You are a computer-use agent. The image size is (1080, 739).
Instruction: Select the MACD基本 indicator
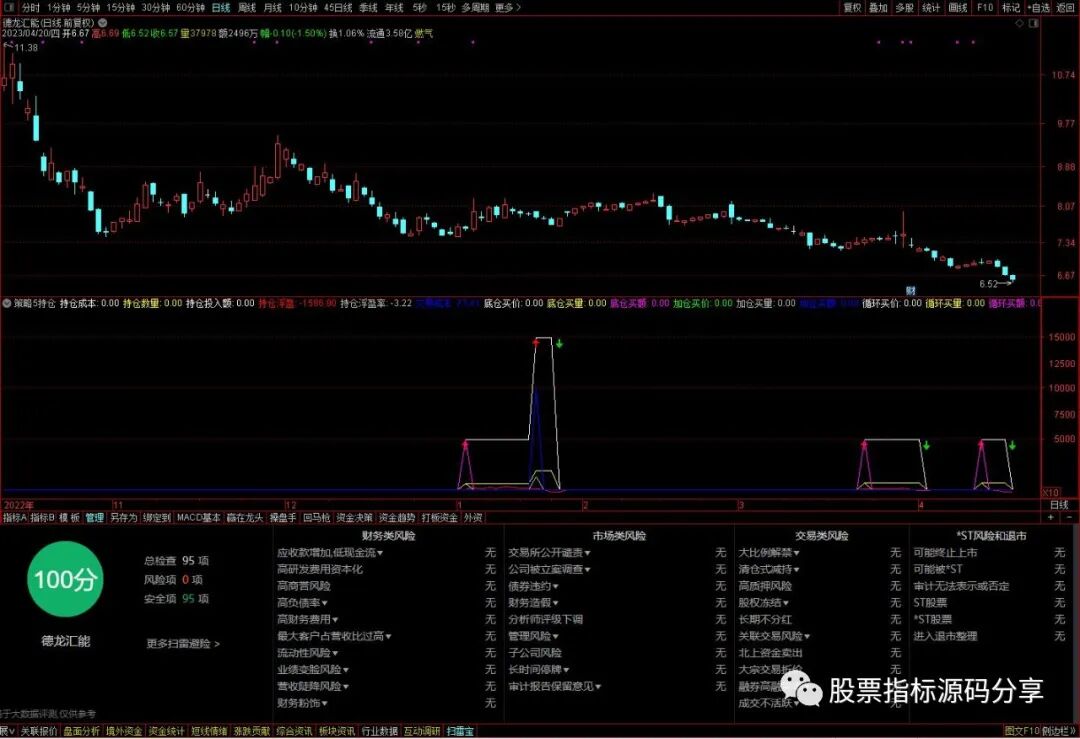(199, 517)
